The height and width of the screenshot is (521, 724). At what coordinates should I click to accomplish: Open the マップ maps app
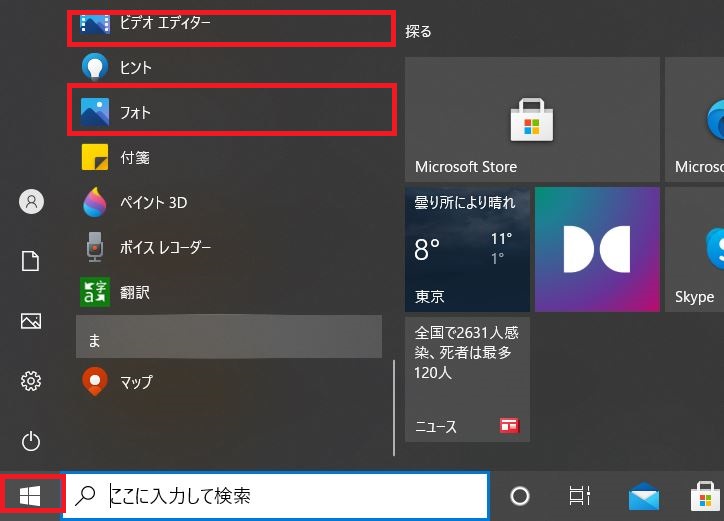click(229, 382)
